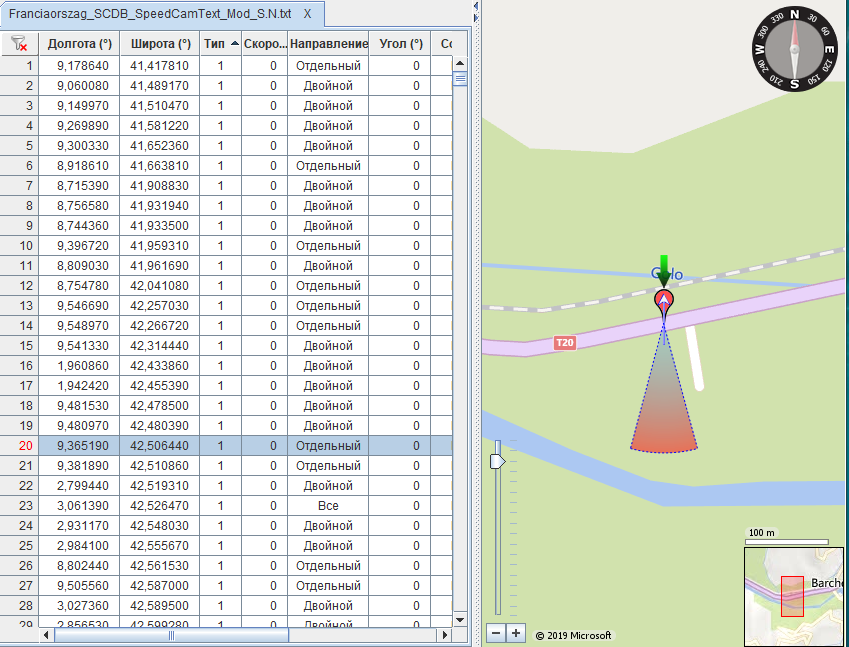849x647 pixels.
Task: Click longitude cell 9,505560
Action: pyautogui.click(x=79, y=587)
